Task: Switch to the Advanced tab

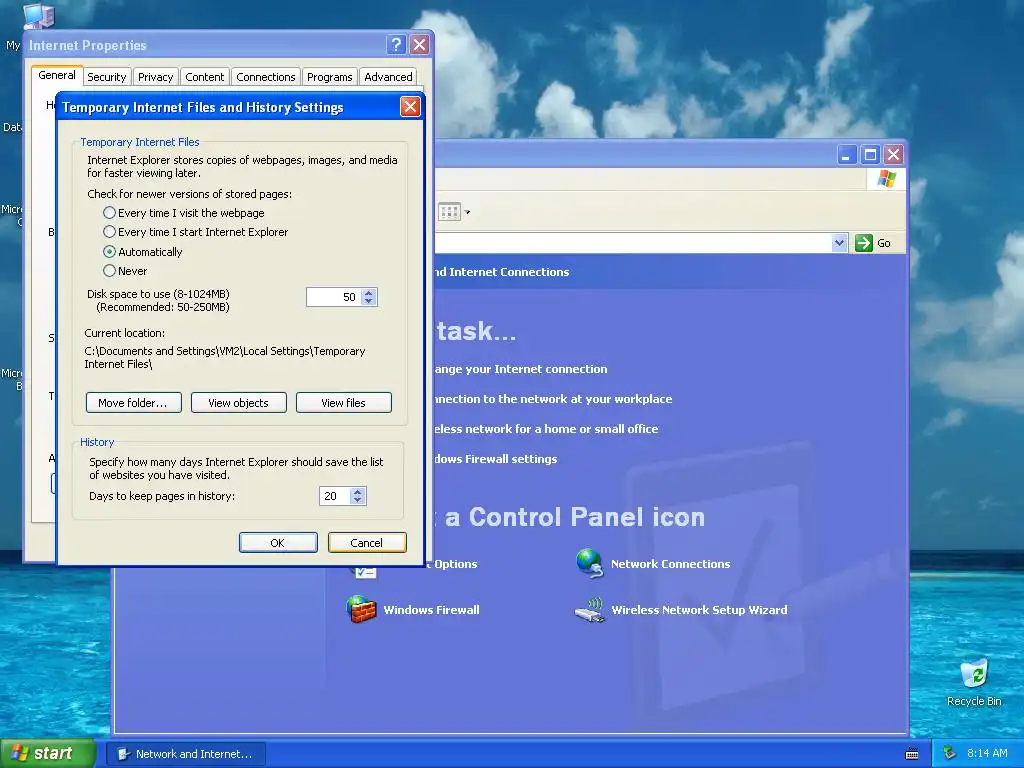Action: [389, 77]
